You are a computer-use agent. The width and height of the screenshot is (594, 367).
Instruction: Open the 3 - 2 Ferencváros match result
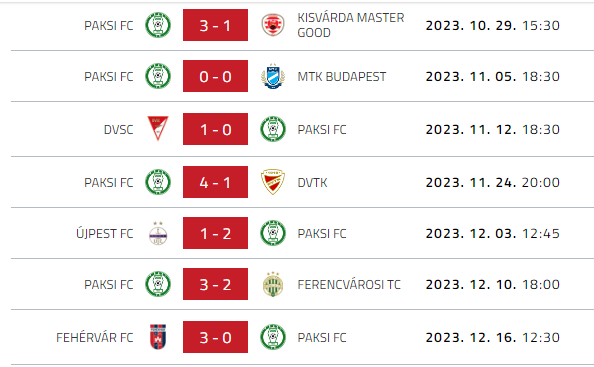tap(215, 284)
